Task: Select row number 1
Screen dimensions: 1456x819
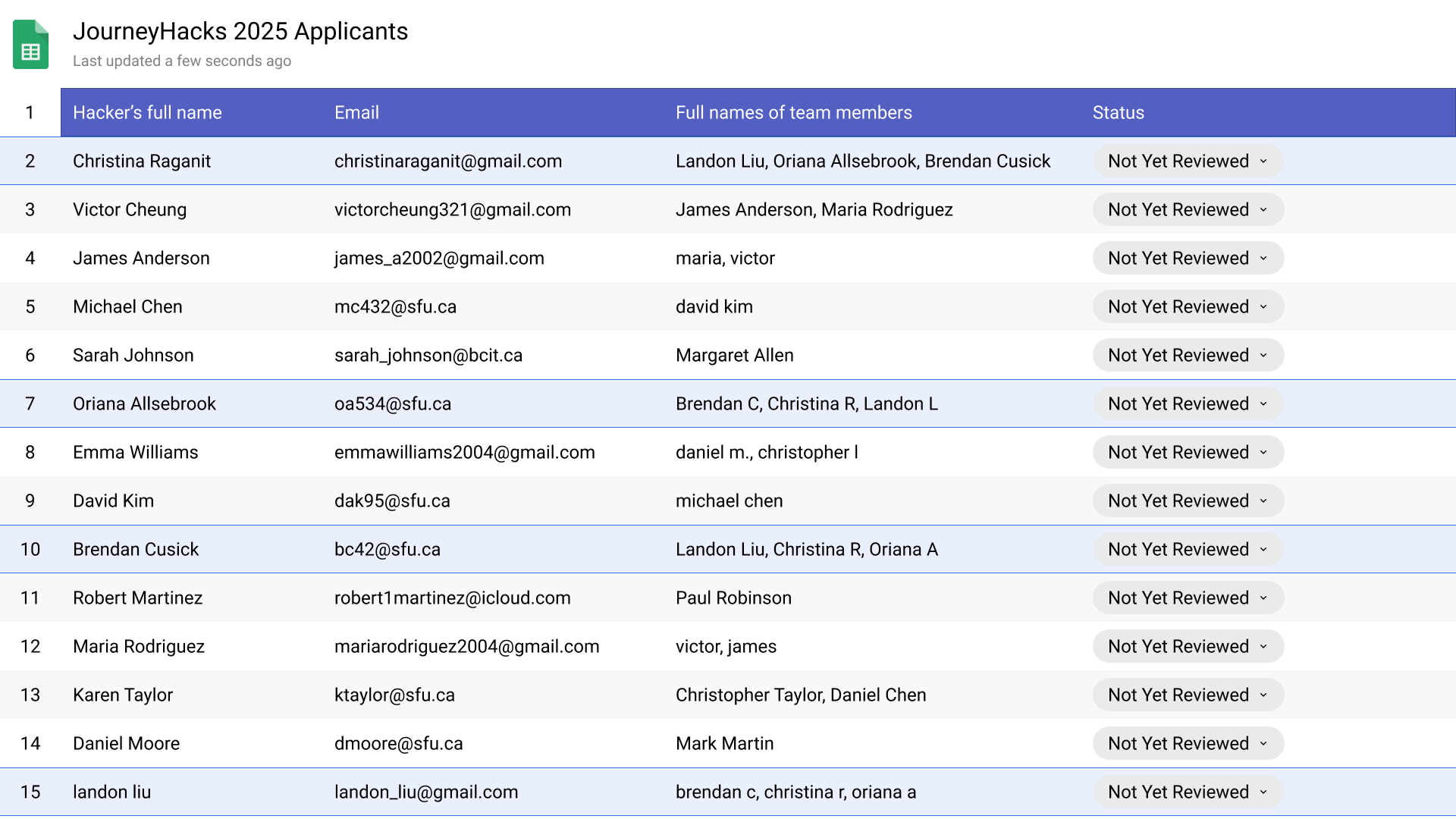Action: click(x=30, y=112)
